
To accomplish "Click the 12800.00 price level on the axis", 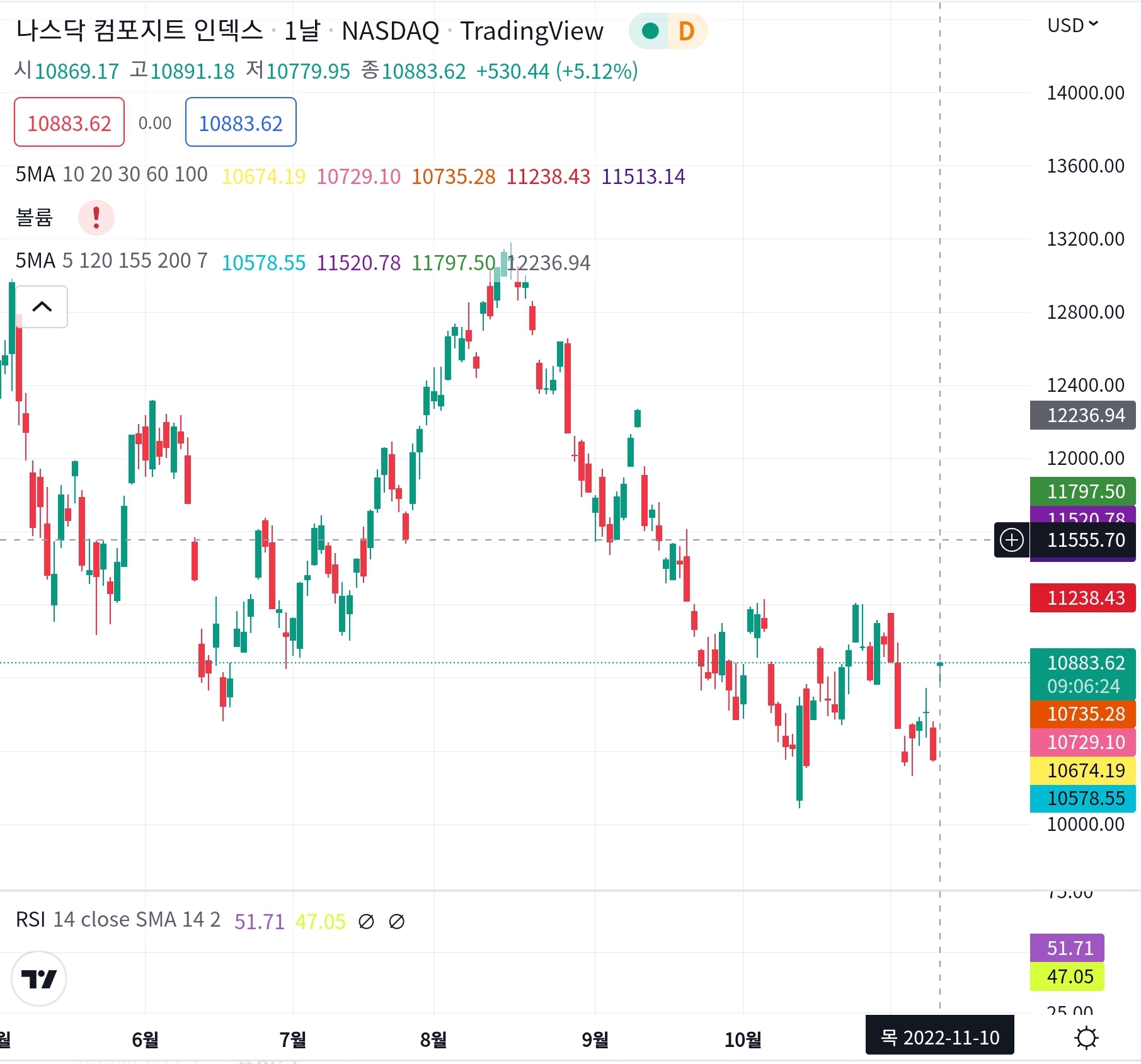I will (x=1086, y=312).
